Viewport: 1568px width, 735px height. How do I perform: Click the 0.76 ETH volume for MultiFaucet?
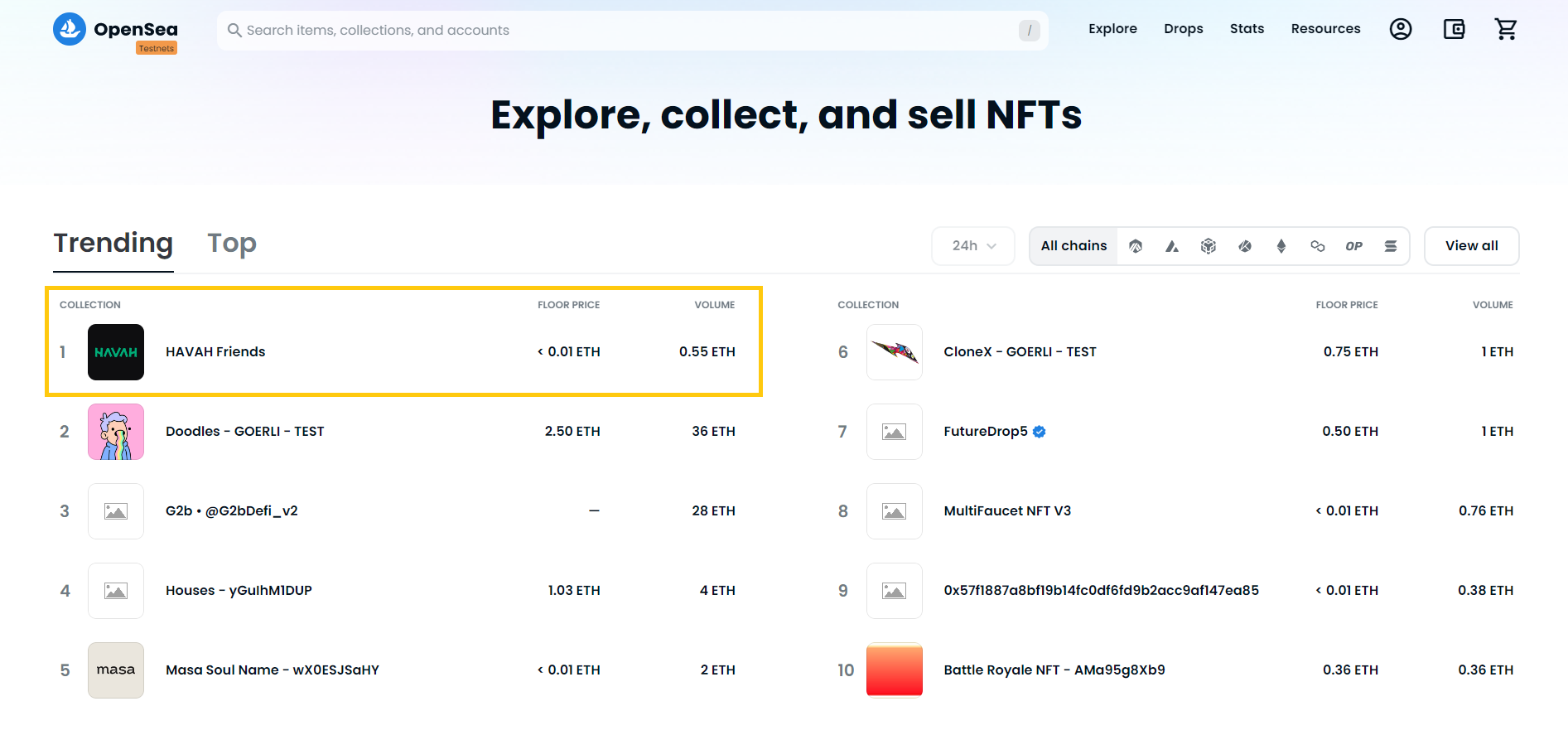(x=1486, y=511)
